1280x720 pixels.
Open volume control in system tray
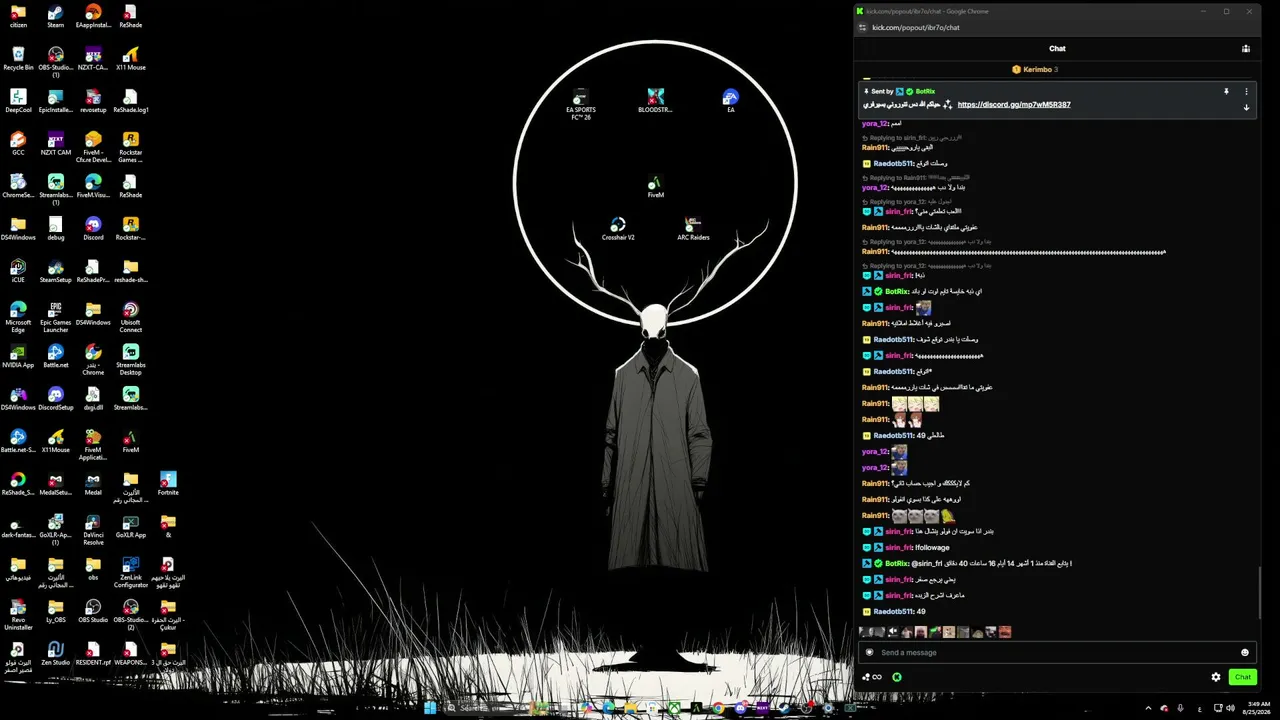(1229, 708)
